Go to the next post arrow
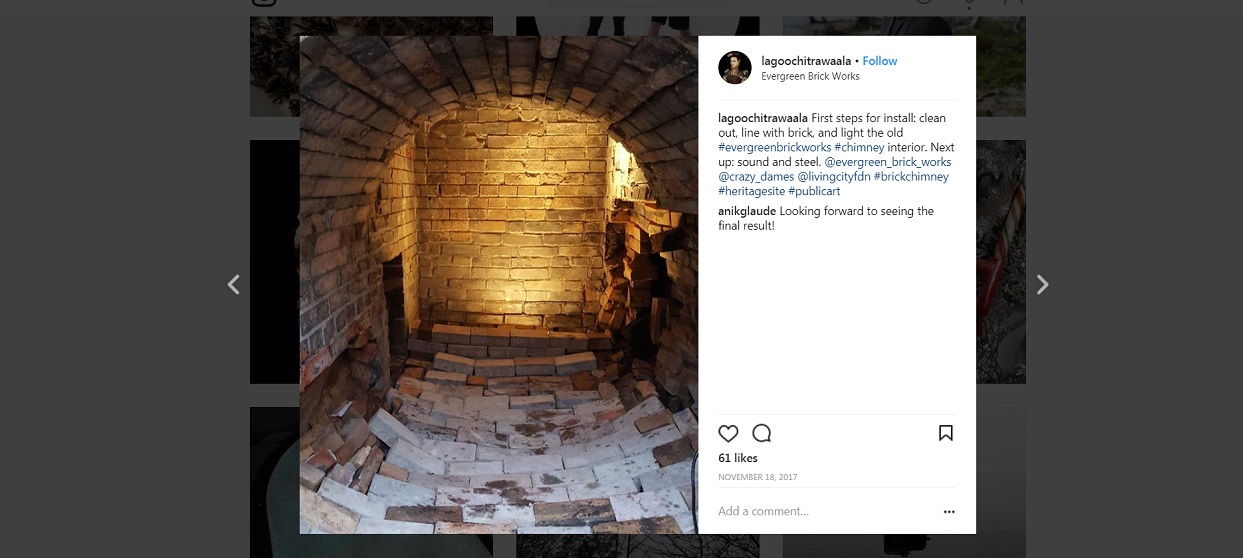The height and width of the screenshot is (558, 1243). pyautogui.click(x=1042, y=284)
